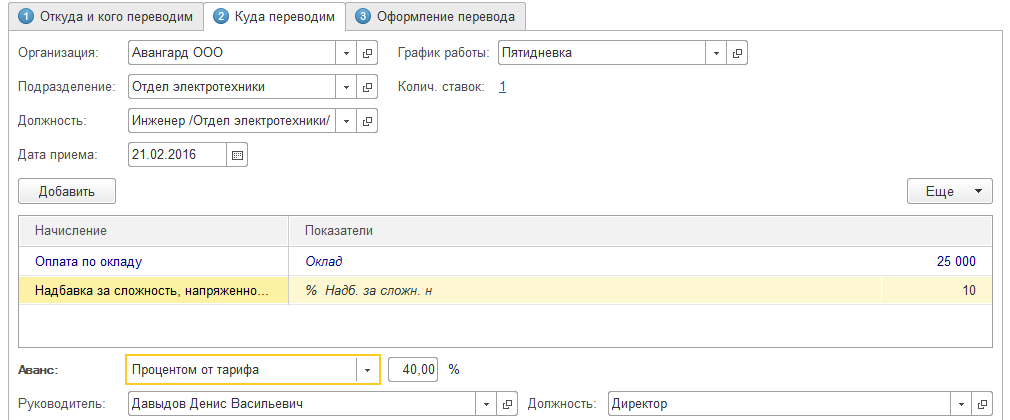Expand the Руководитель dropdown list
Screen dimensions: 1010x420
tap(487, 404)
